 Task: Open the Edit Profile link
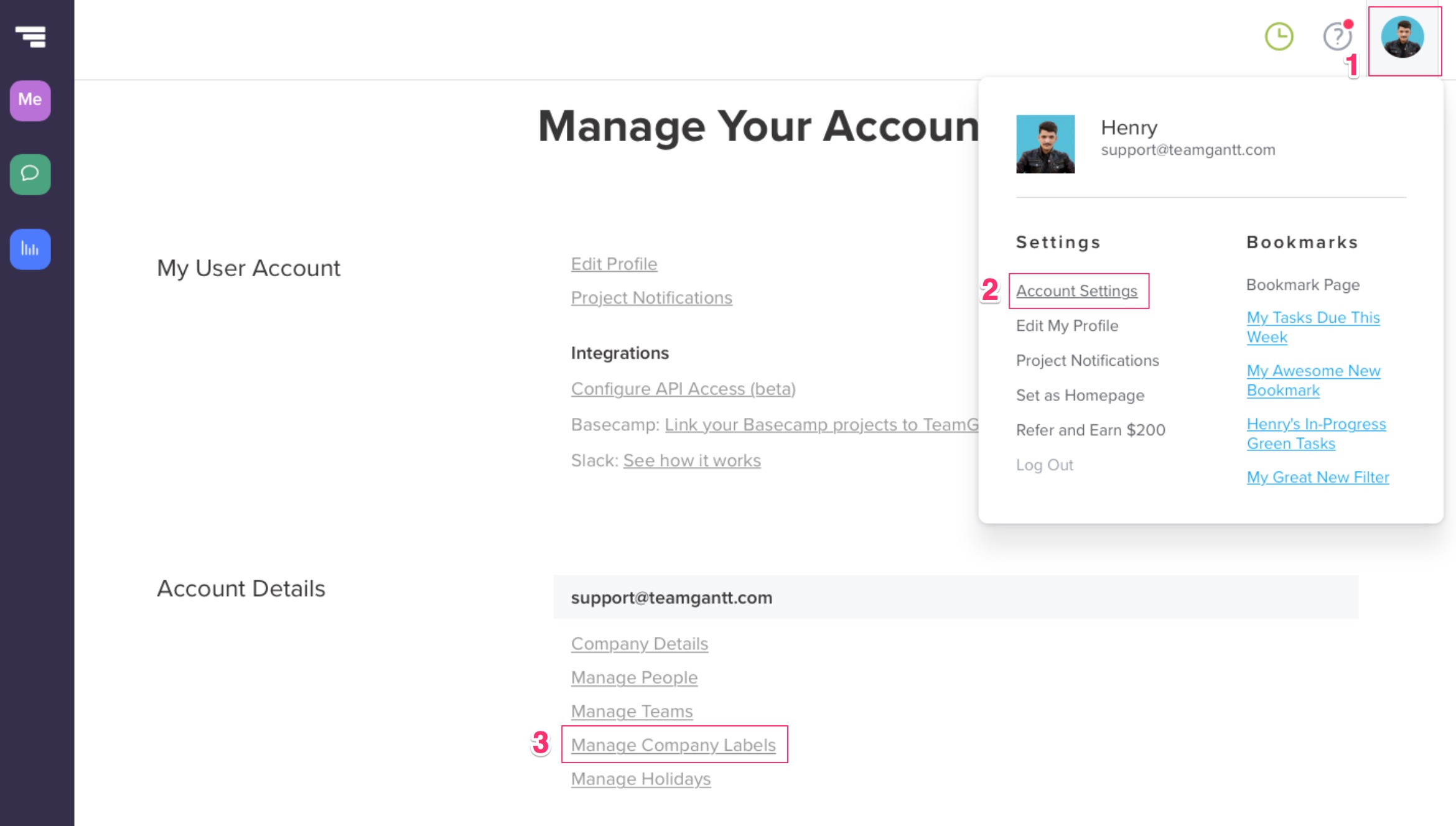click(x=614, y=264)
